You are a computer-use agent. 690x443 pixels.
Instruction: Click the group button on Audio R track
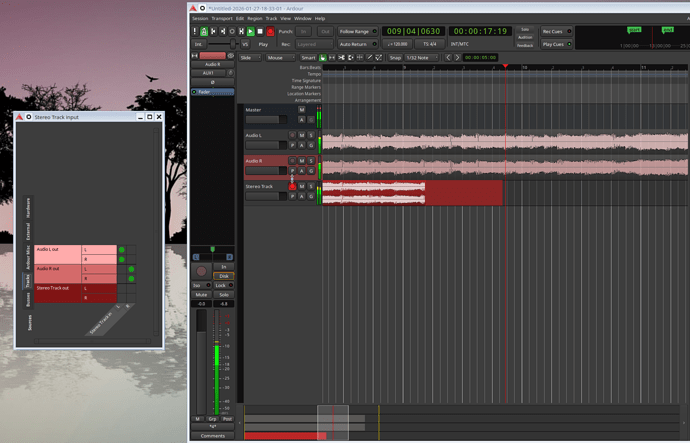point(311,171)
